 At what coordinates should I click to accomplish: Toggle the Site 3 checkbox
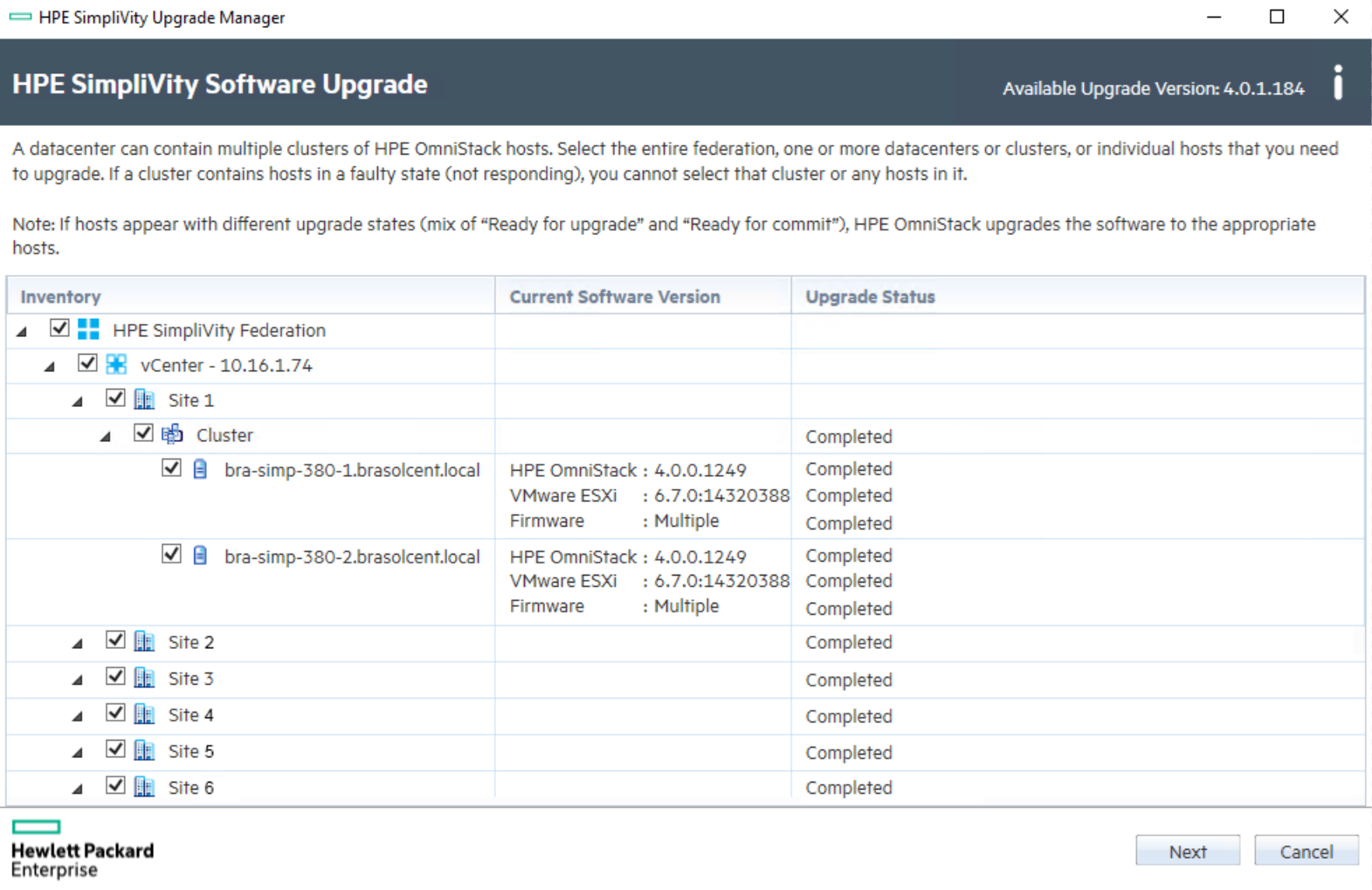click(x=115, y=677)
